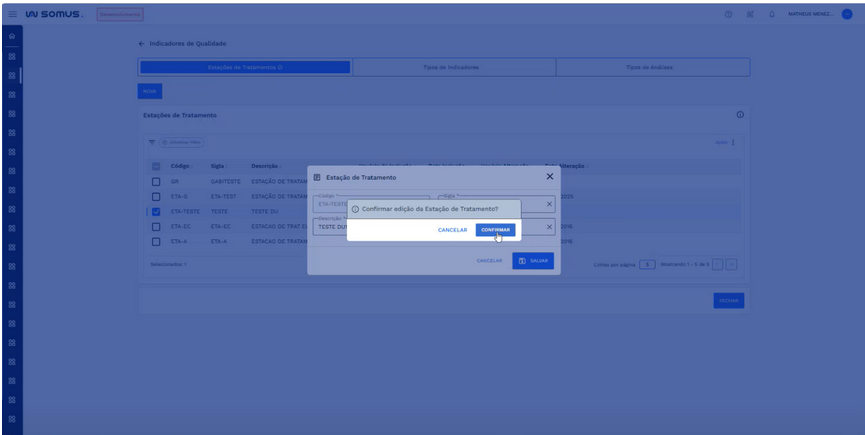Open the hamburger menu at top left
865x435 pixels.
pyautogui.click(x=11, y=14)
